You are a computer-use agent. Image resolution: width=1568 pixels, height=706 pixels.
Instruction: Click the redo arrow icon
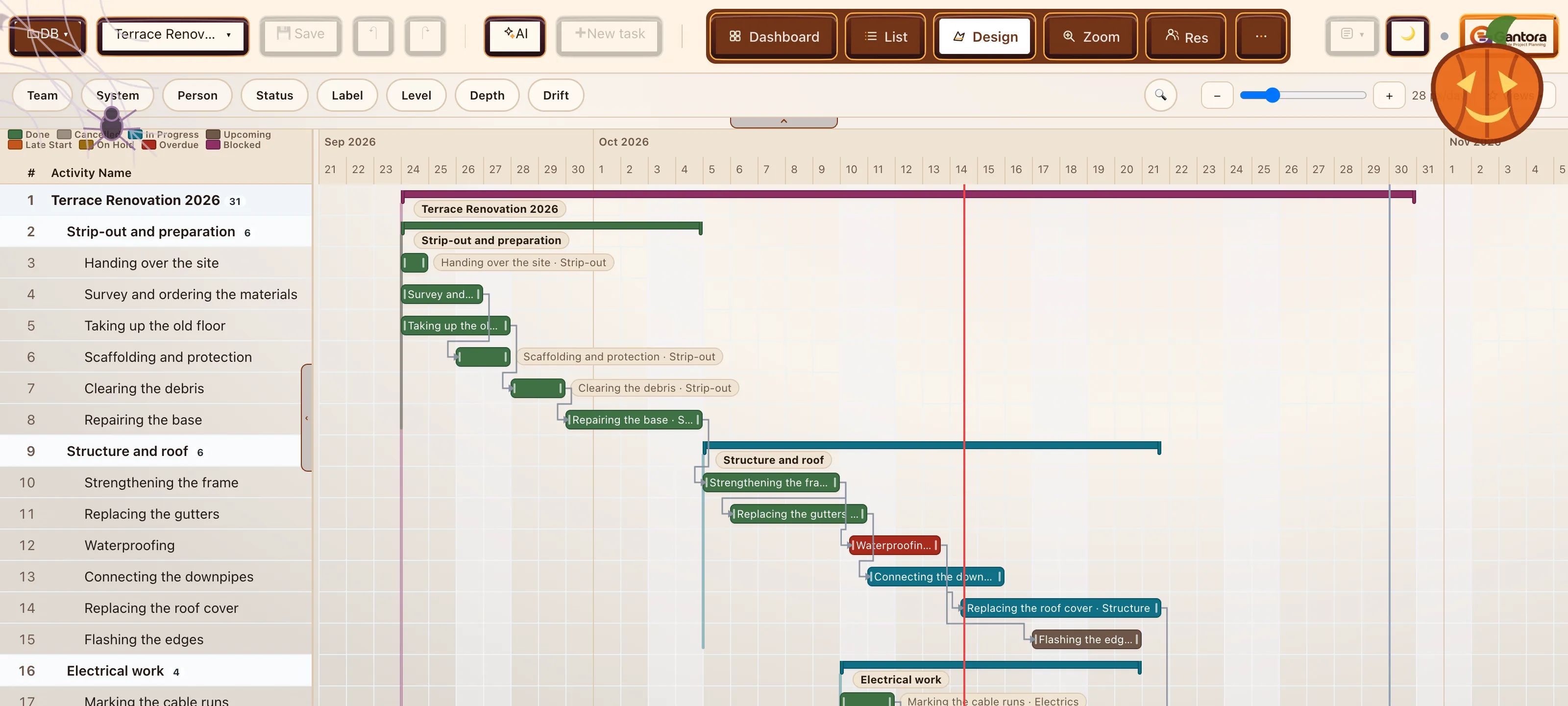[x=425, y=35]
